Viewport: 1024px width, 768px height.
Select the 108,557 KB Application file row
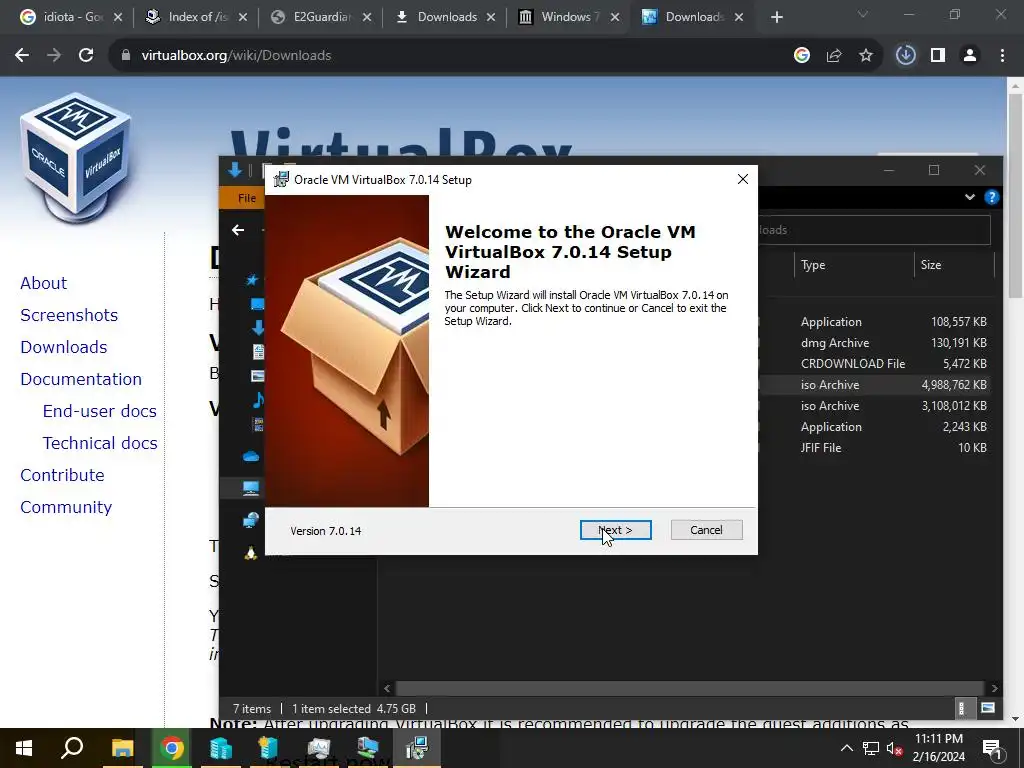(875, 322)
